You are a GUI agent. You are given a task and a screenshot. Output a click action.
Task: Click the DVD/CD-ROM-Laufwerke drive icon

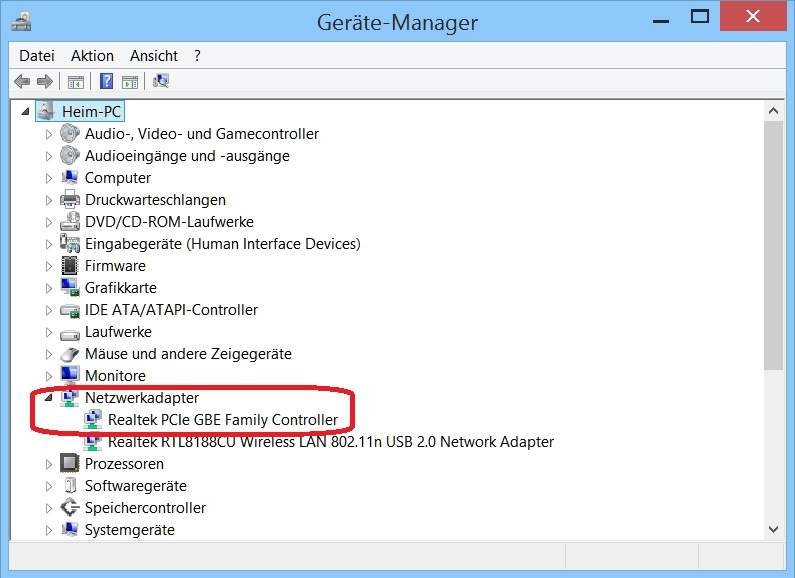click(69, 221)
